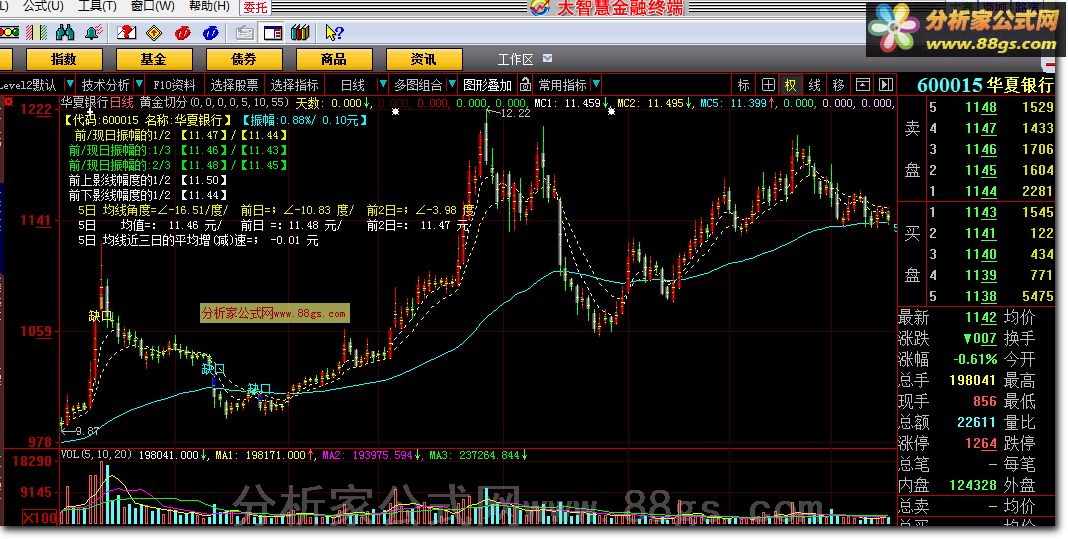Screen dimensions: 1068x539
Task: Click the blue circular info icon
Action: 210,32
